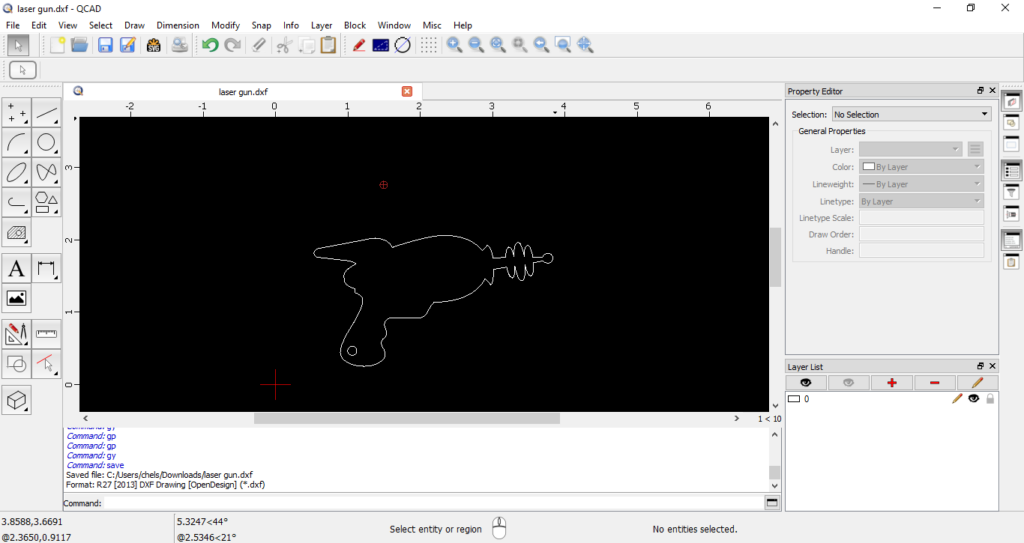The width and height of the screenshot is (1024, 543).
Task: Select the Text tool (A icon)
Action: [17, 269]
